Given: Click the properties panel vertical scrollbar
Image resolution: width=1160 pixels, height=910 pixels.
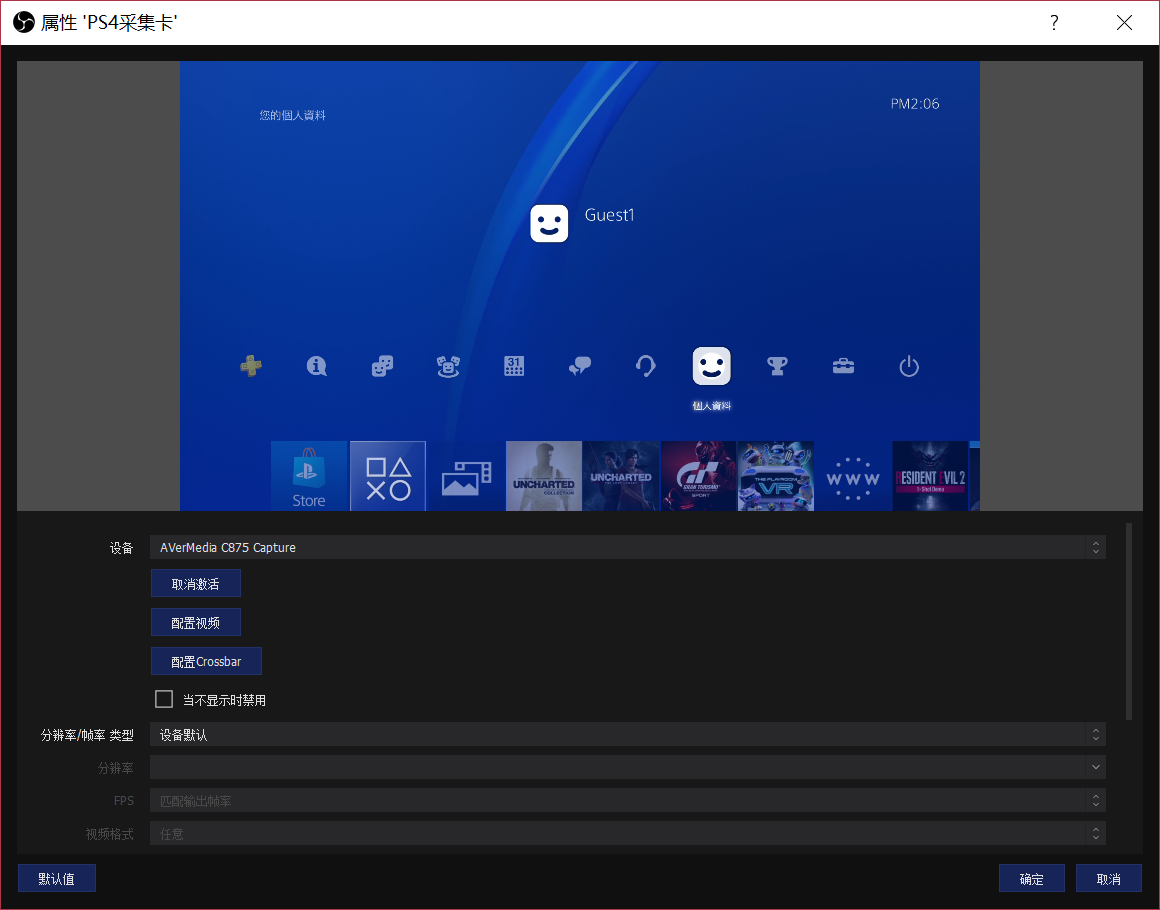Looking at the screenshot, I should [1129, 621].
